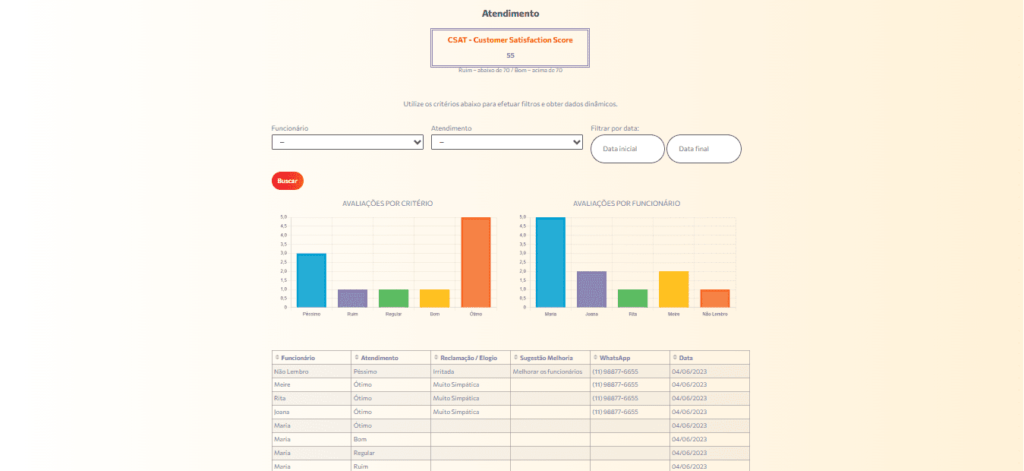1024x471 pixels.
Task: Click the blue Maria bar in employee chart
Action: [550, 262]
